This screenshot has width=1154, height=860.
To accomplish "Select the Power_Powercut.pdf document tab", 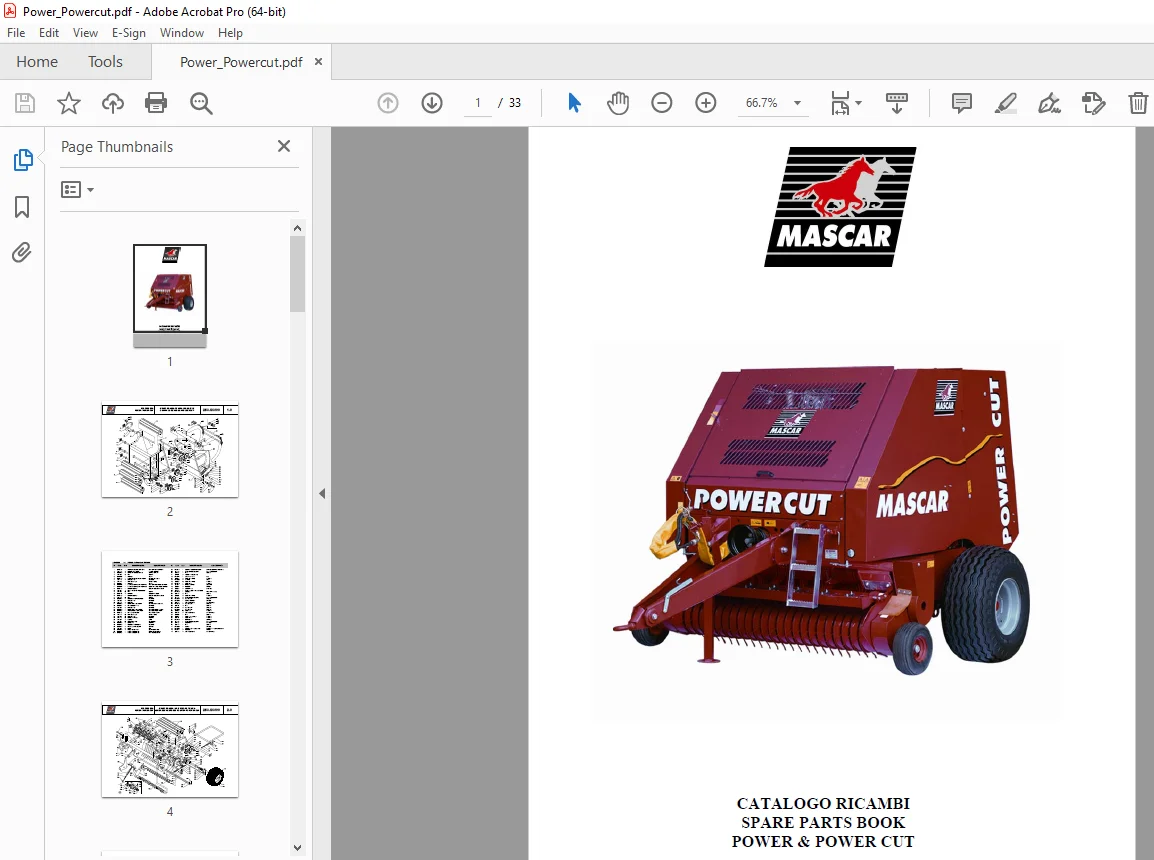I will (241, 63).
